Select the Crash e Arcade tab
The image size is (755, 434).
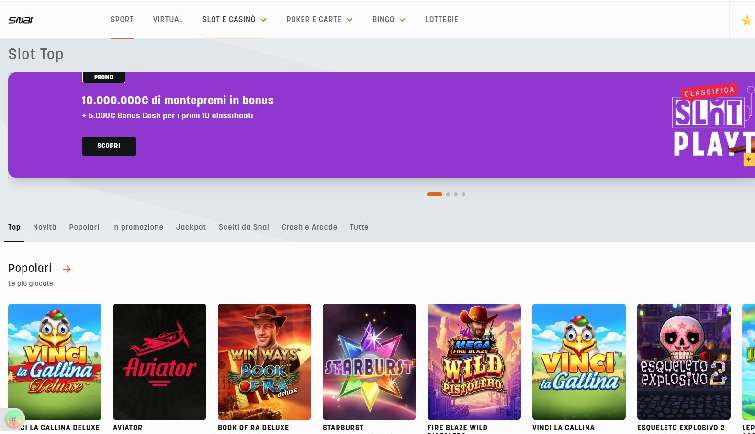(x=309, y=227)
